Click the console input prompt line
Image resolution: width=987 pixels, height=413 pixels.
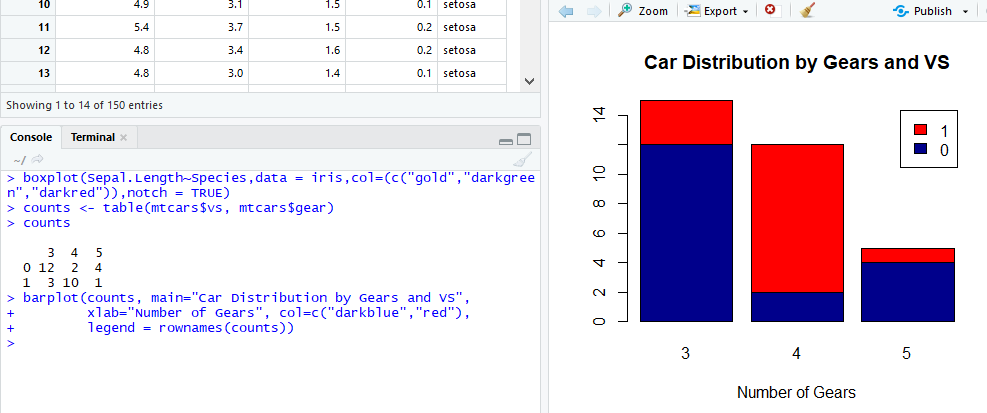[270, 343]
